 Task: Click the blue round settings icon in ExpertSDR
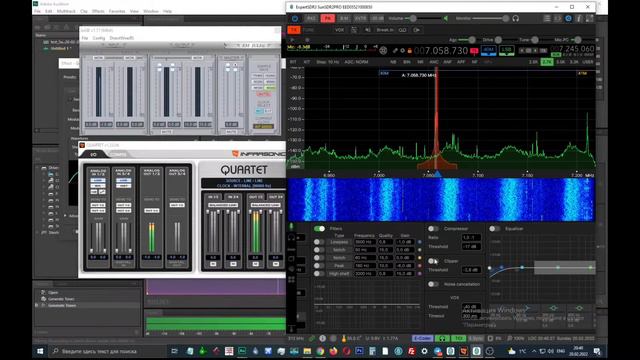[x=569, y=18]
